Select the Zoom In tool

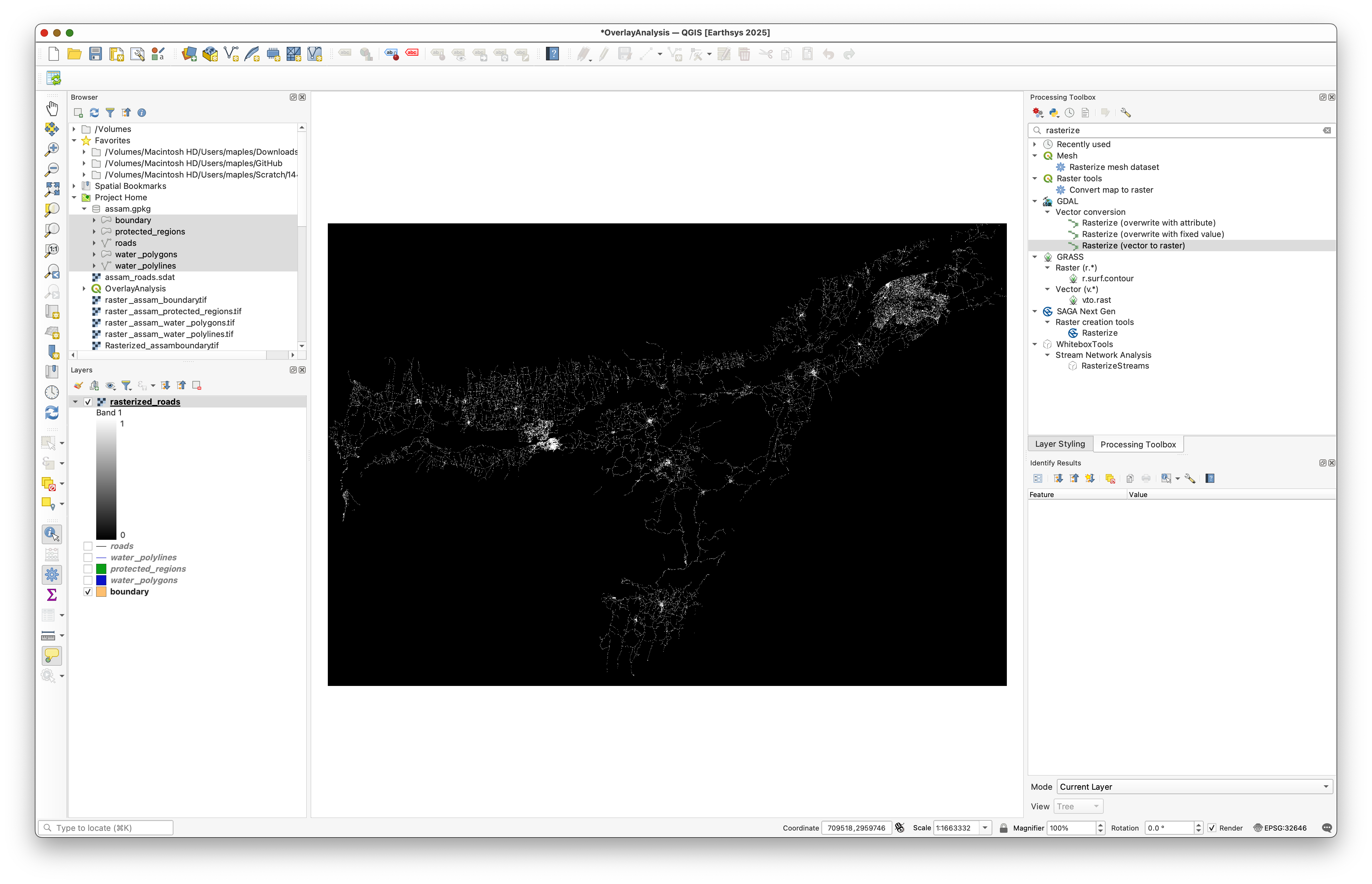coord(52,149)
